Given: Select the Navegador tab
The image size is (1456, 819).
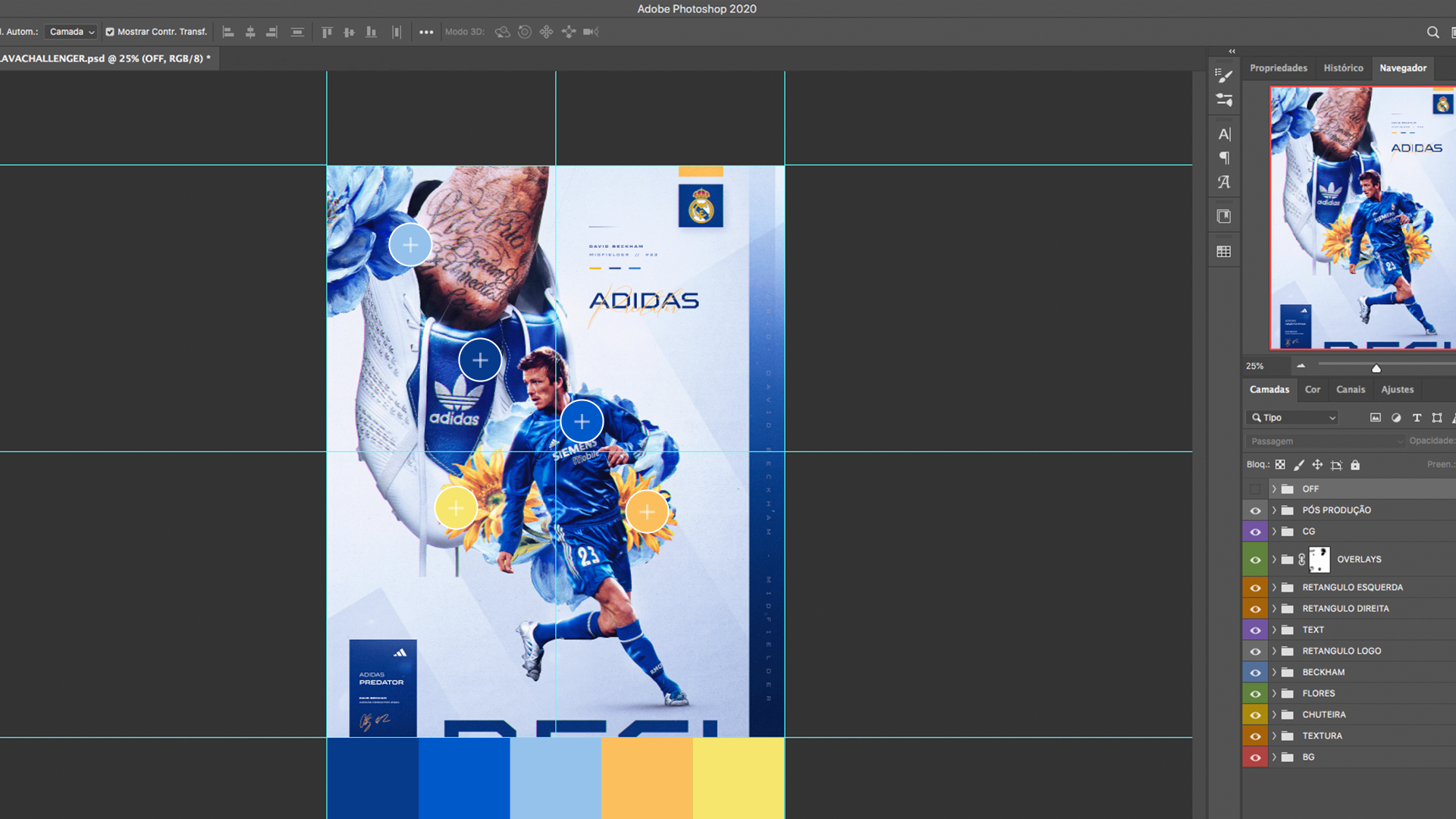Looking at the screenshot, I should [x=1403, y=68].
